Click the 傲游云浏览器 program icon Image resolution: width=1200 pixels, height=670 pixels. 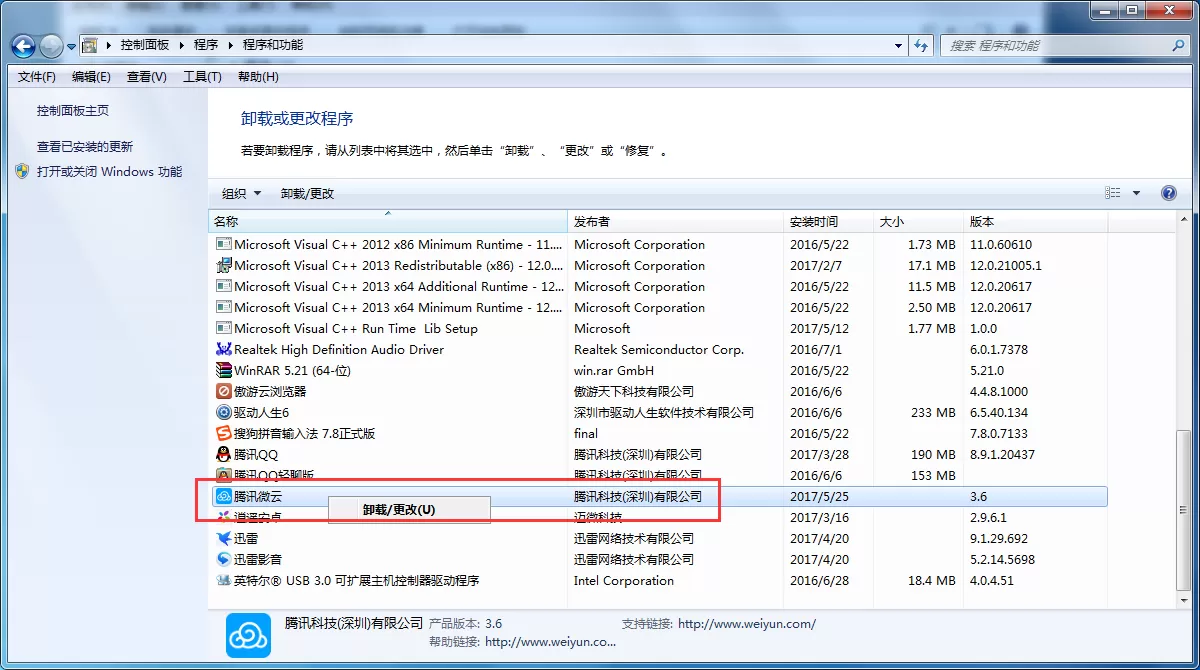coord(224,391)
